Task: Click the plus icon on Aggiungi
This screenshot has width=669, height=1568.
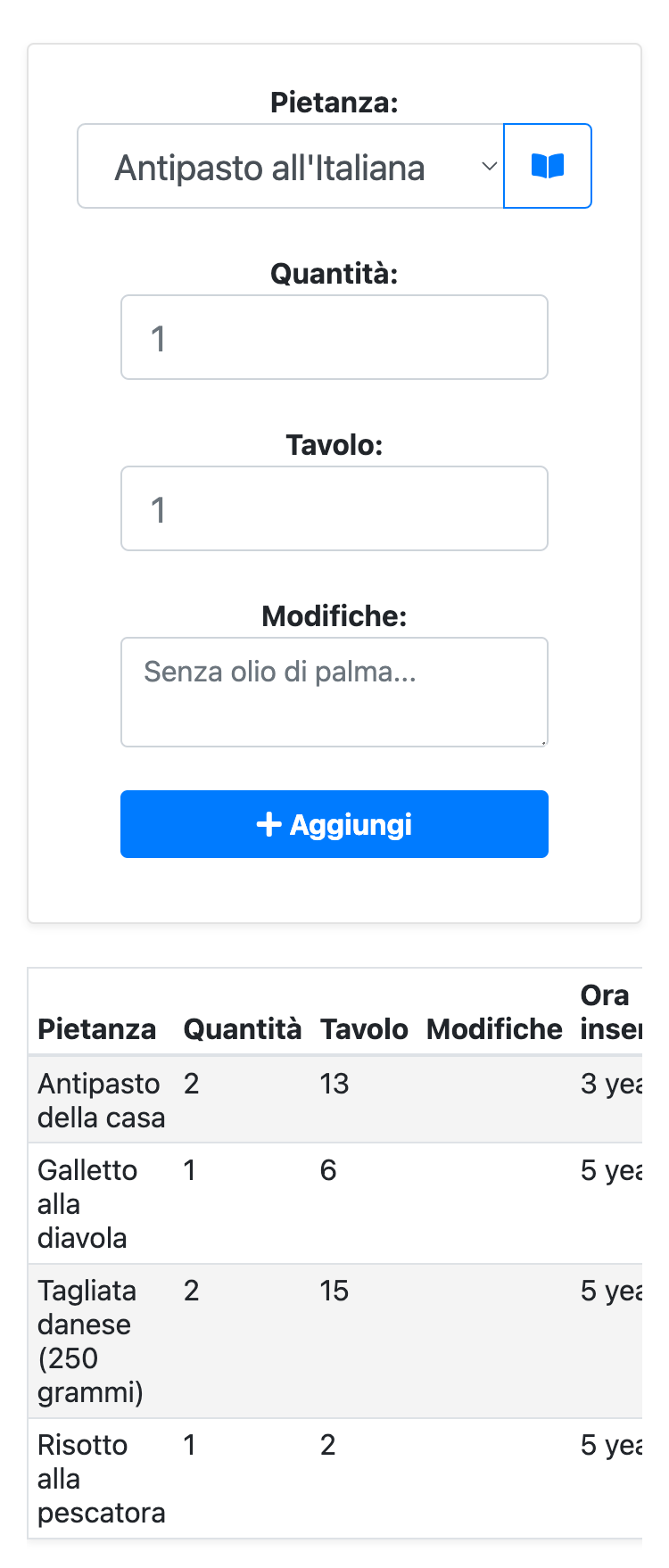Action: tap(268, 824)
